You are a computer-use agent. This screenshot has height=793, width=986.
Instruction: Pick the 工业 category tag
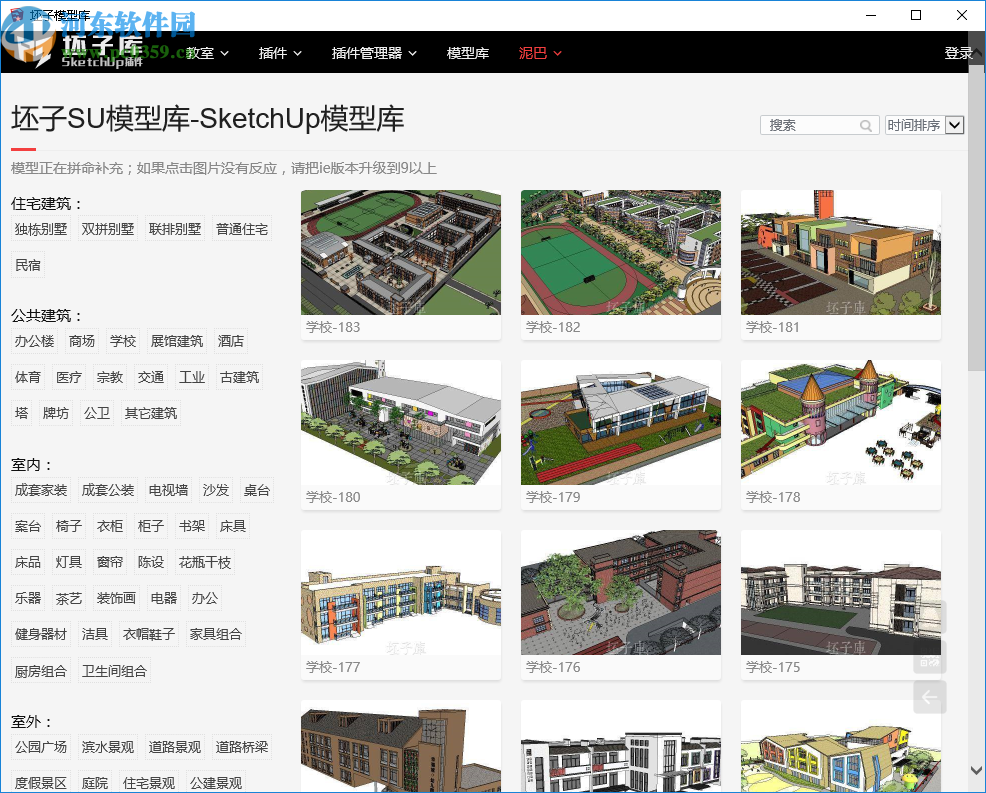tap(192, 377)
